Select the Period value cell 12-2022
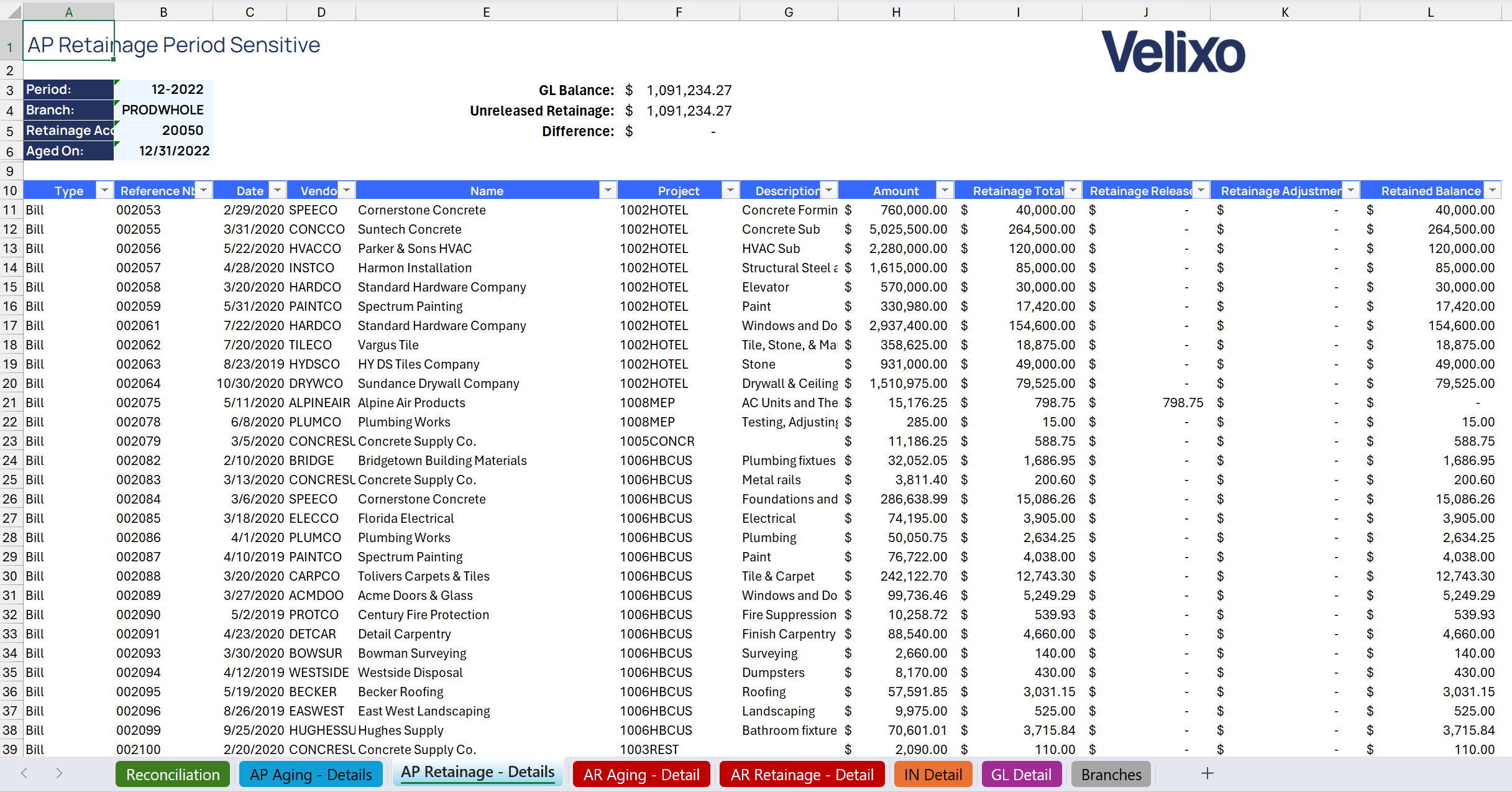This screenshot has width=1512, height=792. [163, 90]
